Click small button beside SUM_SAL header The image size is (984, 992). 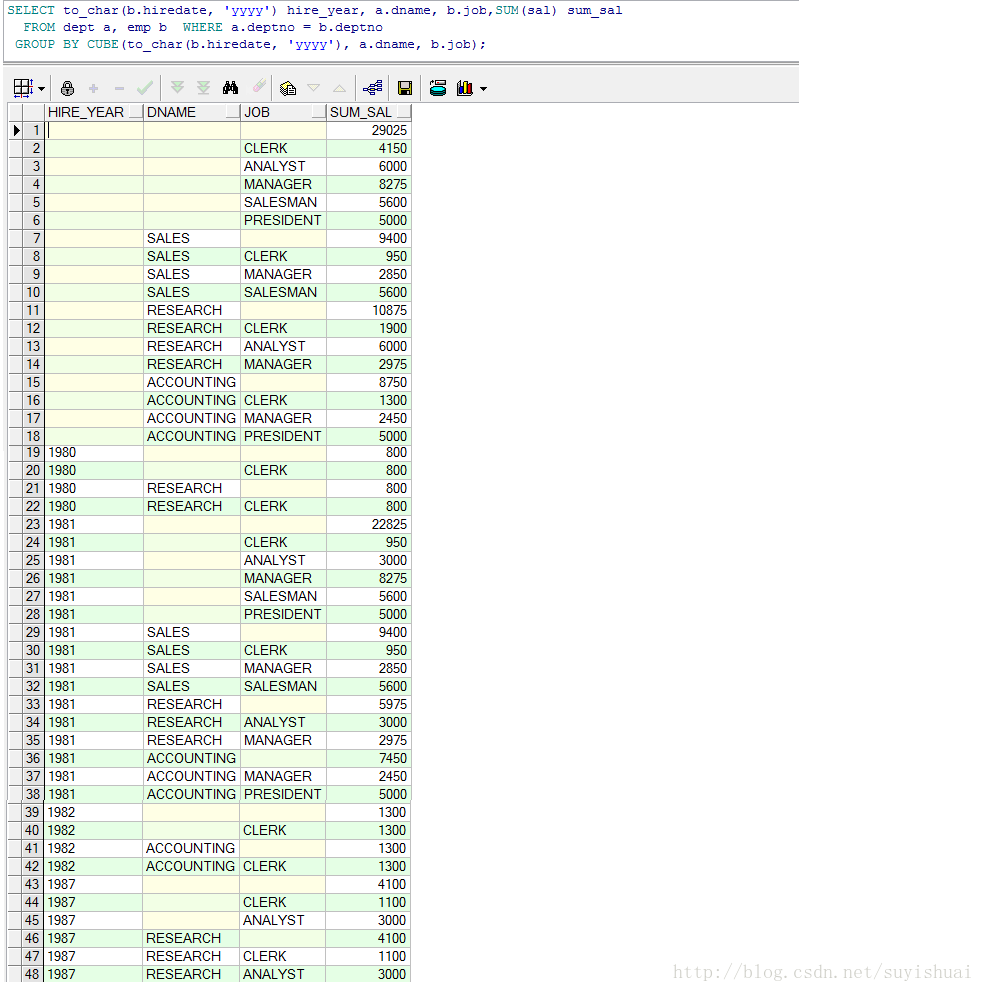click(x=404, y=113)
